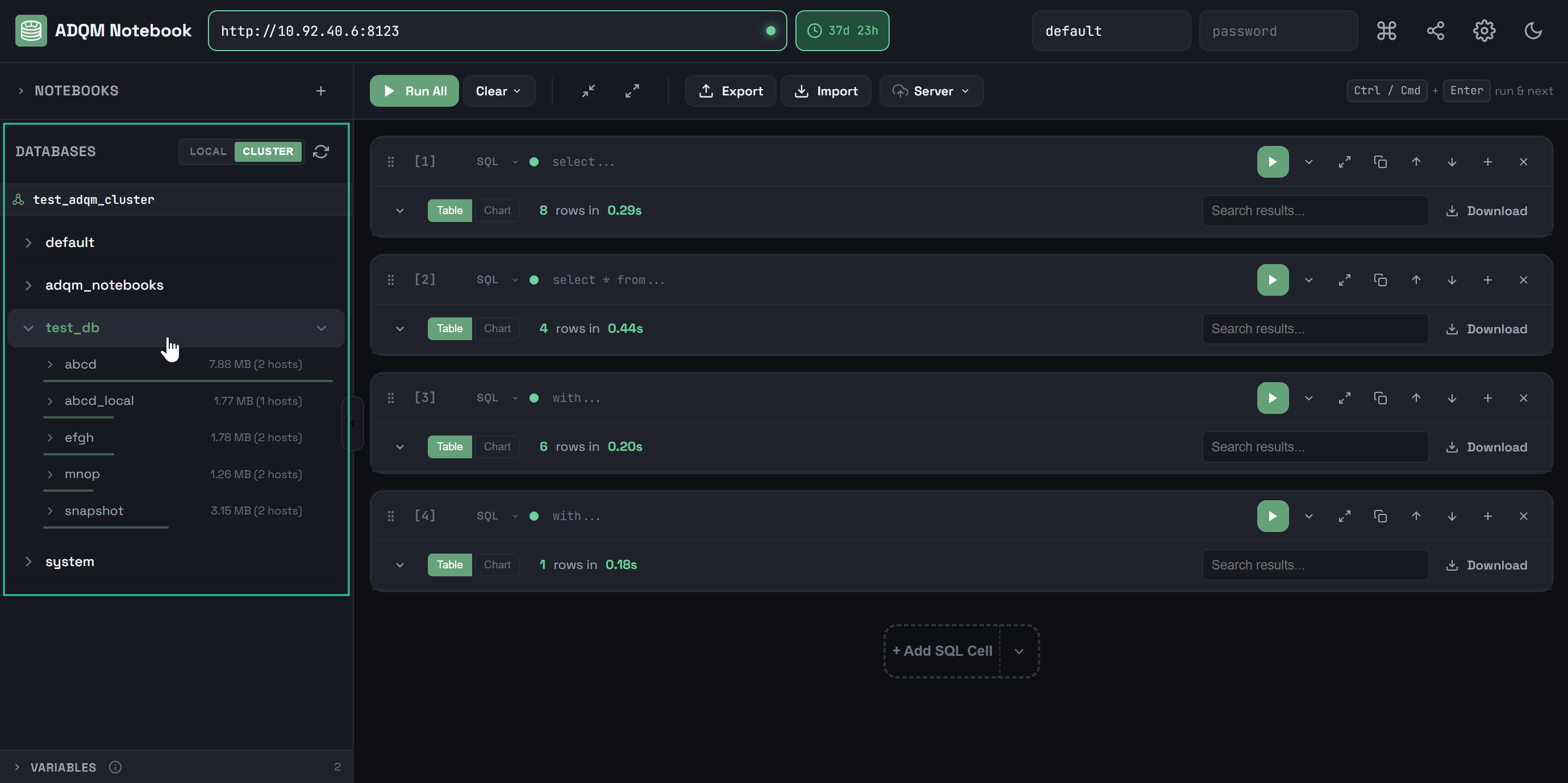This screenshot has height=783, width=1568.
Task: Switch databases view to LOCAL
Action: [207, 152]
